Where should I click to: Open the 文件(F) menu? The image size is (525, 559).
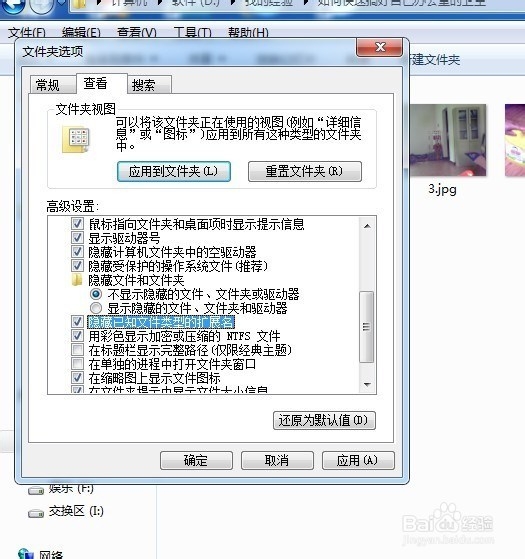click(26, 33)
